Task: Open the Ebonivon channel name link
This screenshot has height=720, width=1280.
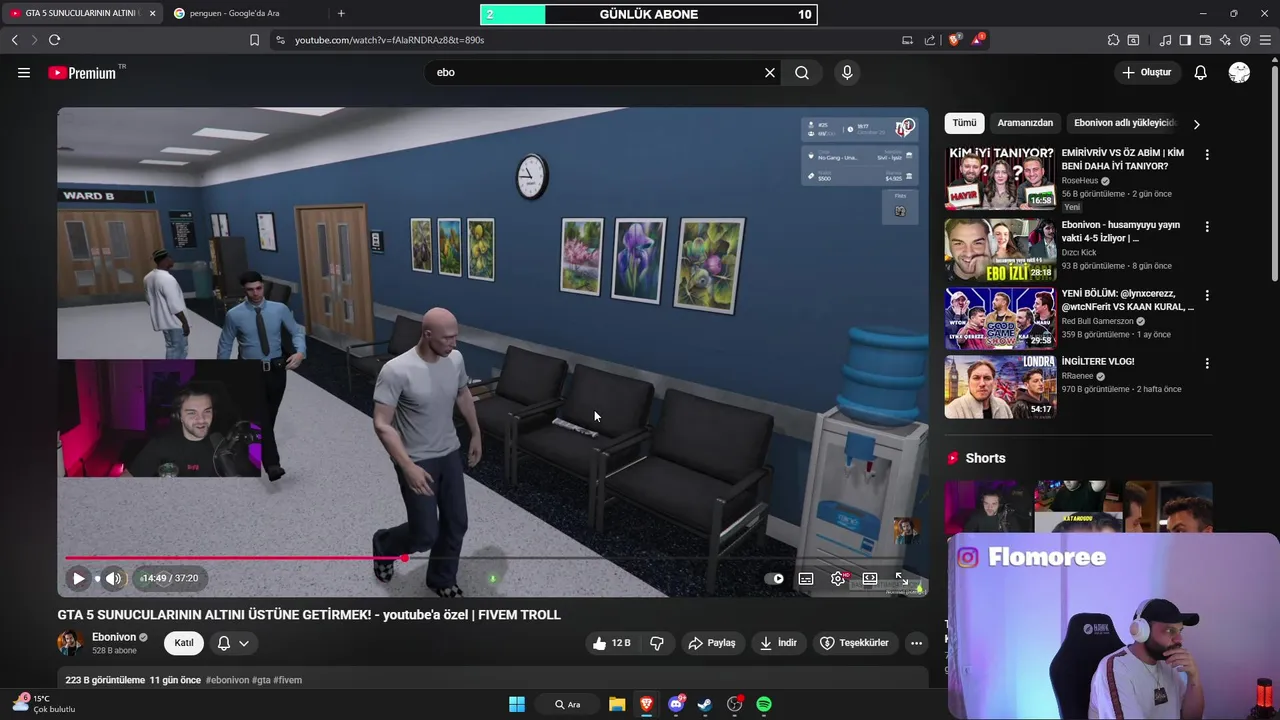Action: [114, 637]
